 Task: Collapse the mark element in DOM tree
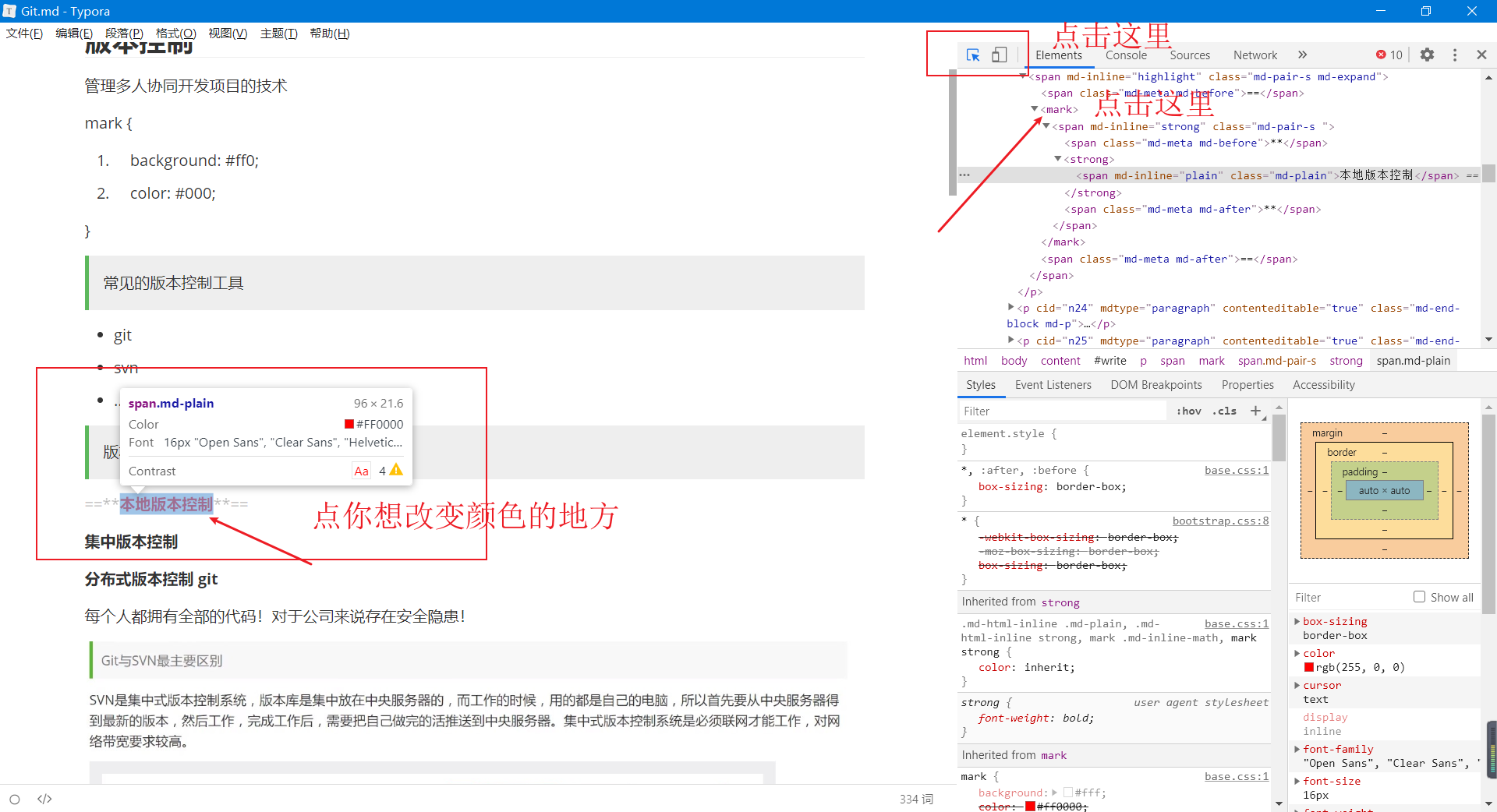click(1033, 109)
